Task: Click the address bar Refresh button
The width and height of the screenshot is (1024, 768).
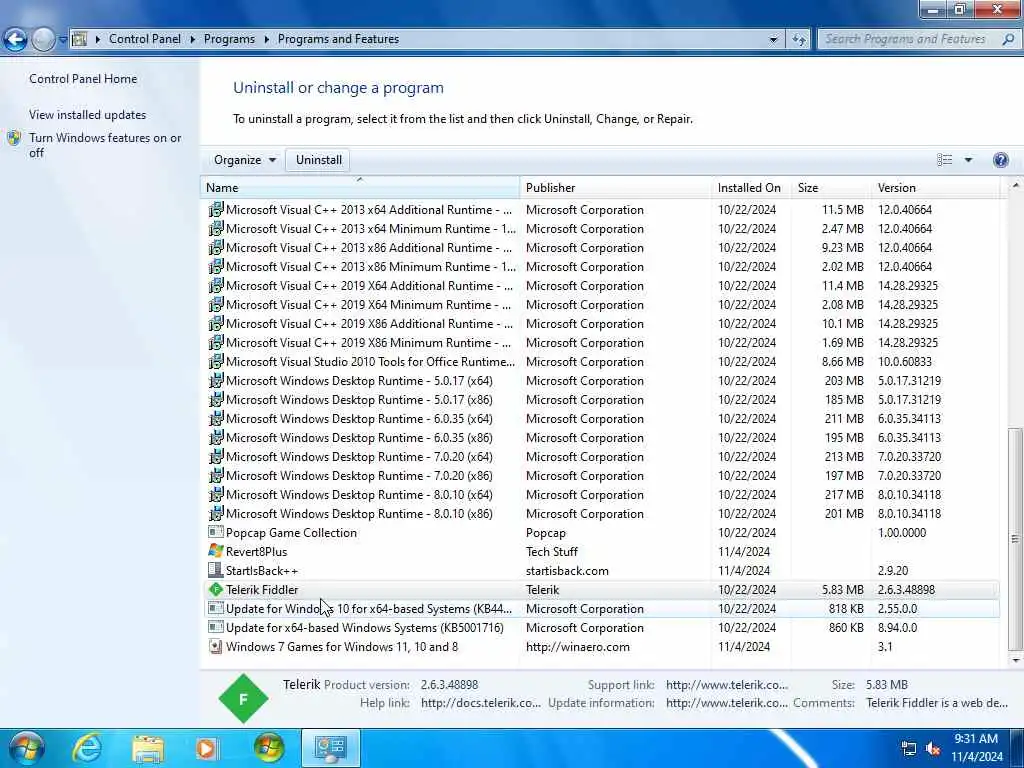Action: (x=799, y=39)
